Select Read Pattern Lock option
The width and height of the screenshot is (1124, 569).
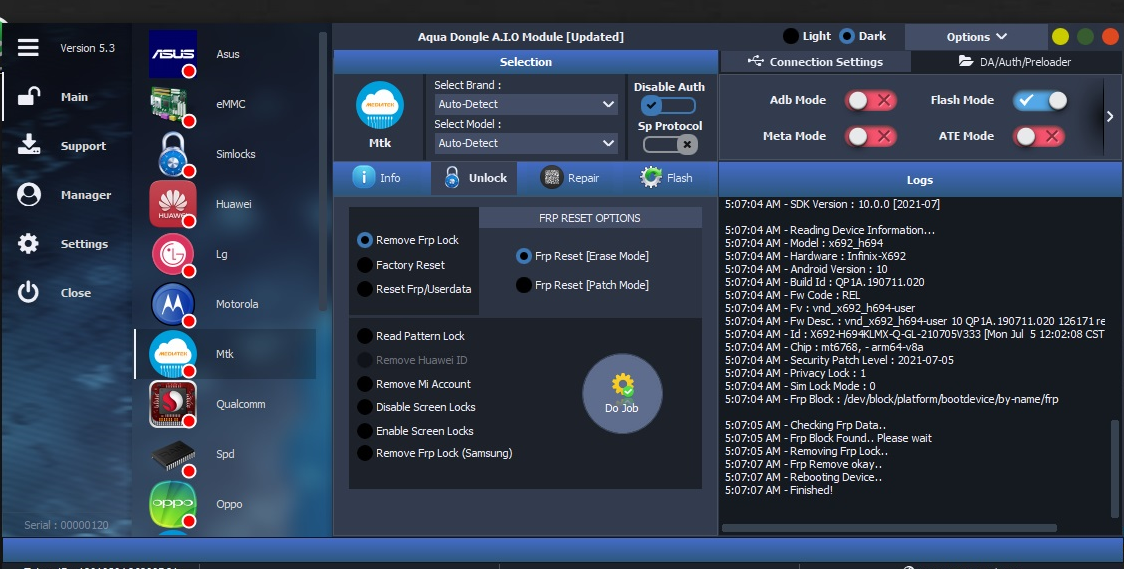coord(411,335)
